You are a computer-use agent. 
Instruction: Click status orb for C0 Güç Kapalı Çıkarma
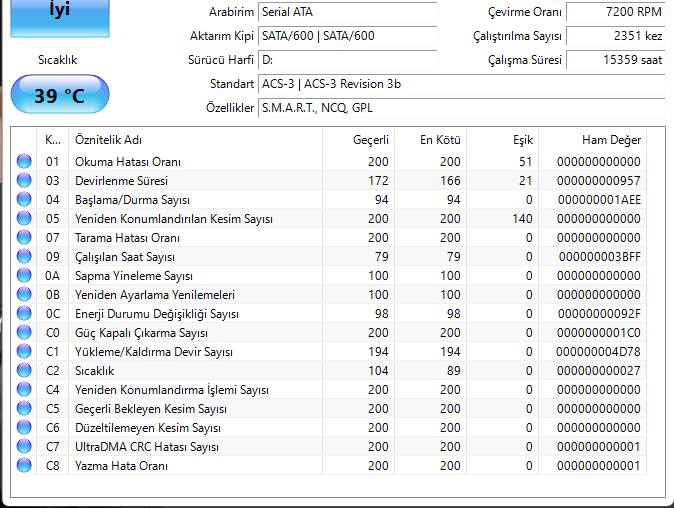coord(24,333)
